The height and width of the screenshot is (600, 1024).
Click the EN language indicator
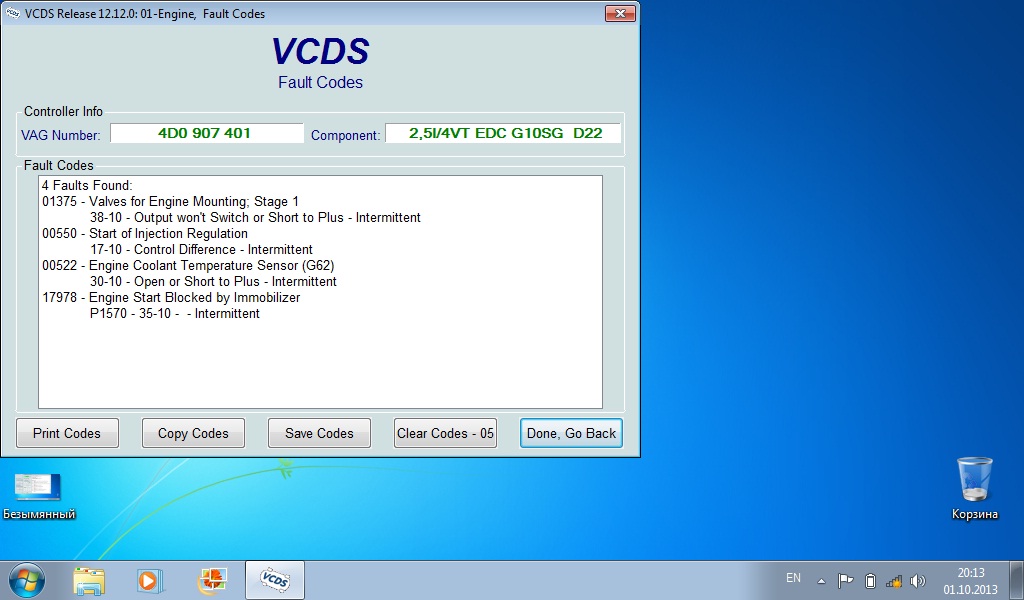(x=793, y=578)
